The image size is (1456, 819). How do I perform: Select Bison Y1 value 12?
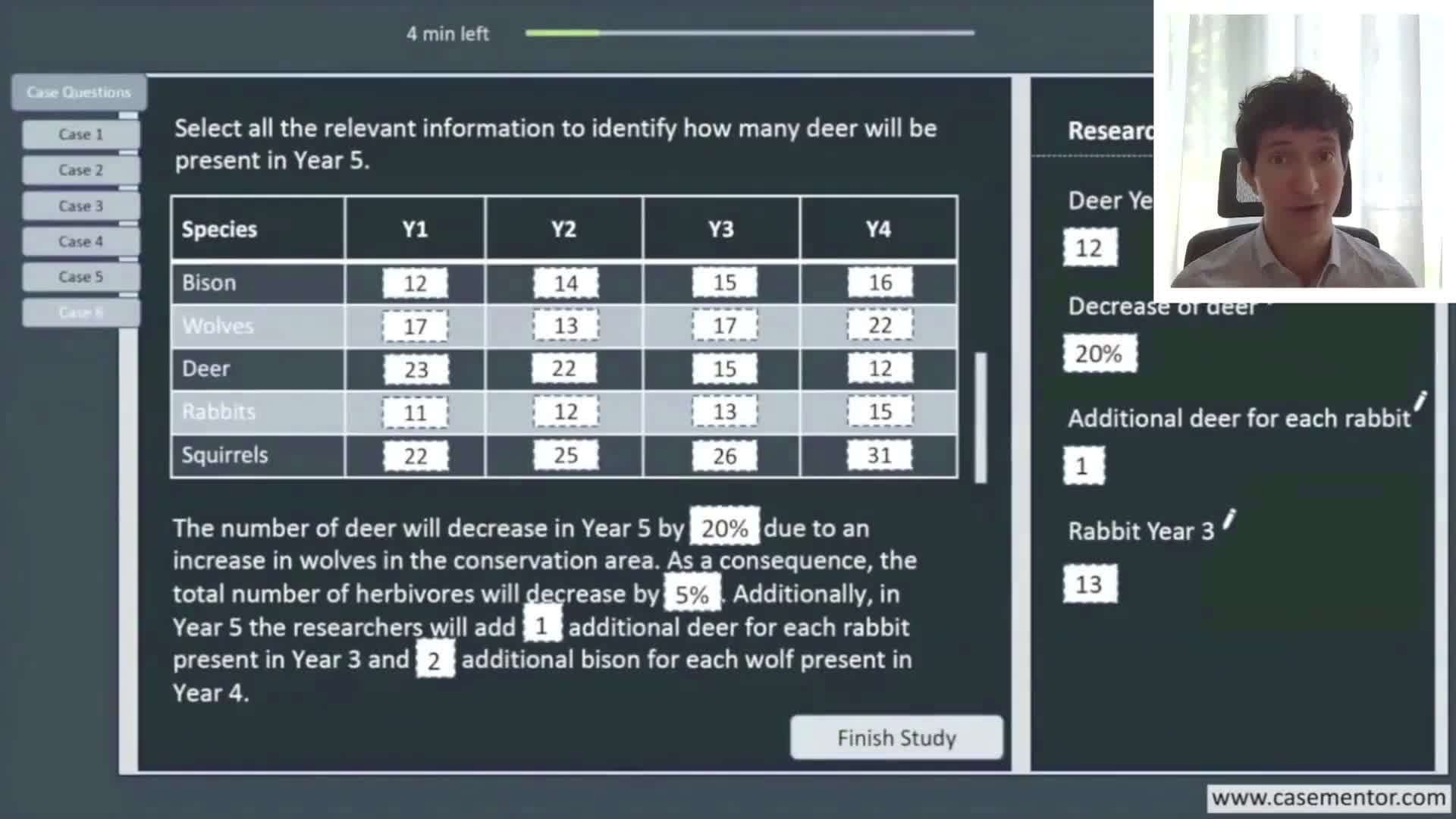[415, 283]
